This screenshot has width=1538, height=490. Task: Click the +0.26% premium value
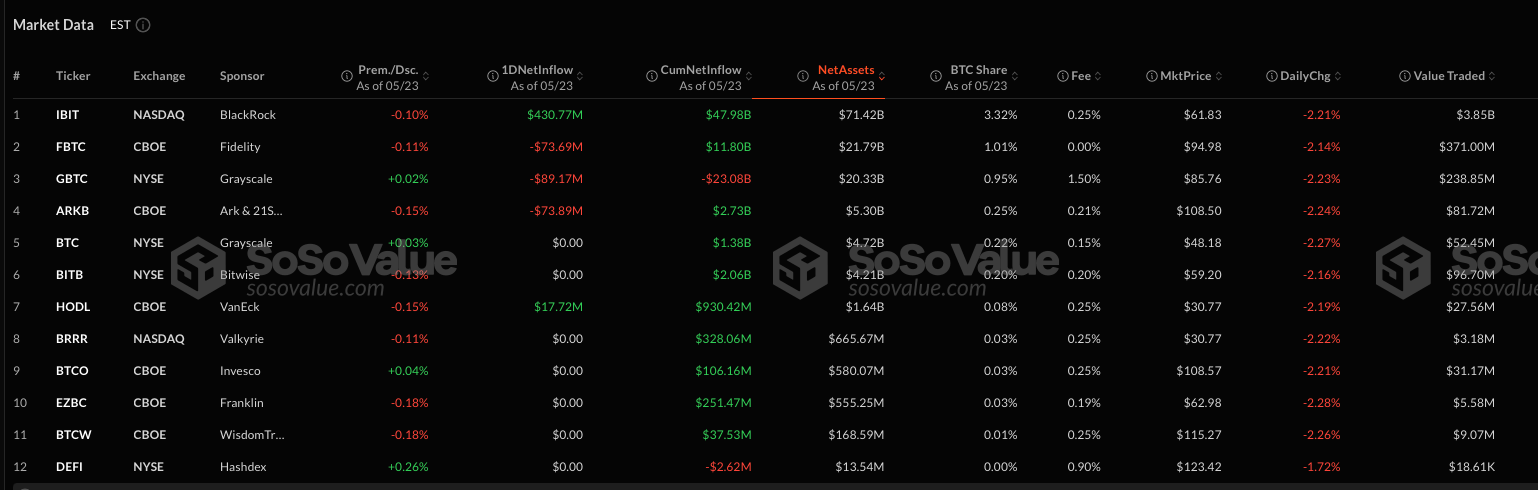point(408,467)
